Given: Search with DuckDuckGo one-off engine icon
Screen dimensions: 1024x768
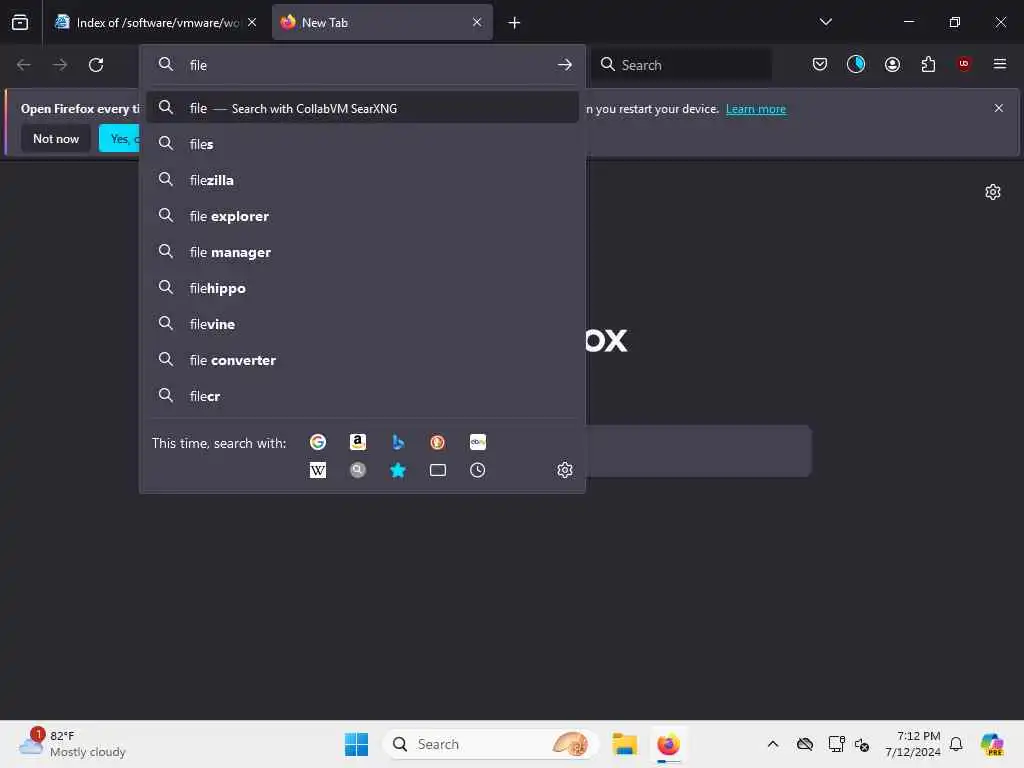Looking at the screenshot, I should [x=438, y=442].
